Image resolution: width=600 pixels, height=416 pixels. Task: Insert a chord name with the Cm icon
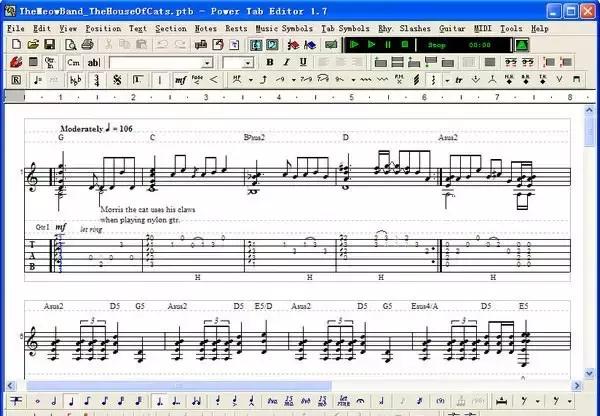(x=74, y=62)
